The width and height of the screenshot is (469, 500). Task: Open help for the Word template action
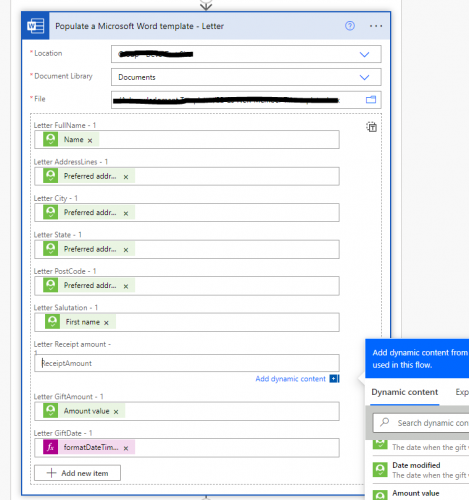click(350, 26)
